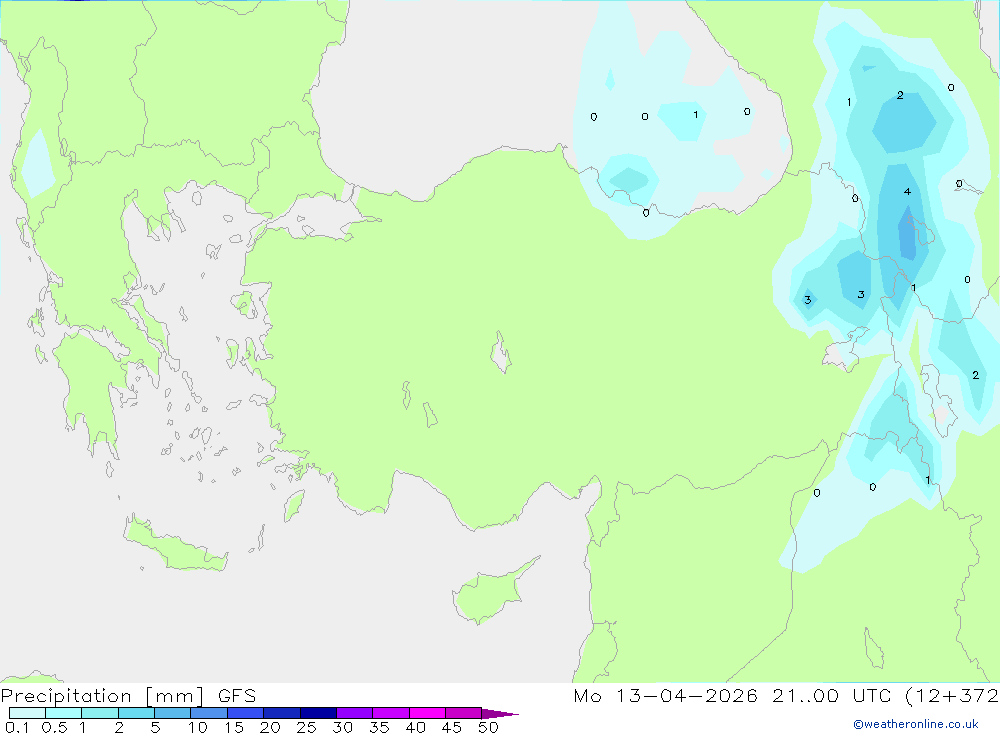Select the 5–10 mm legend color swatch
Viewport: 1000px width, 733px height.
[x=173, y=713]
